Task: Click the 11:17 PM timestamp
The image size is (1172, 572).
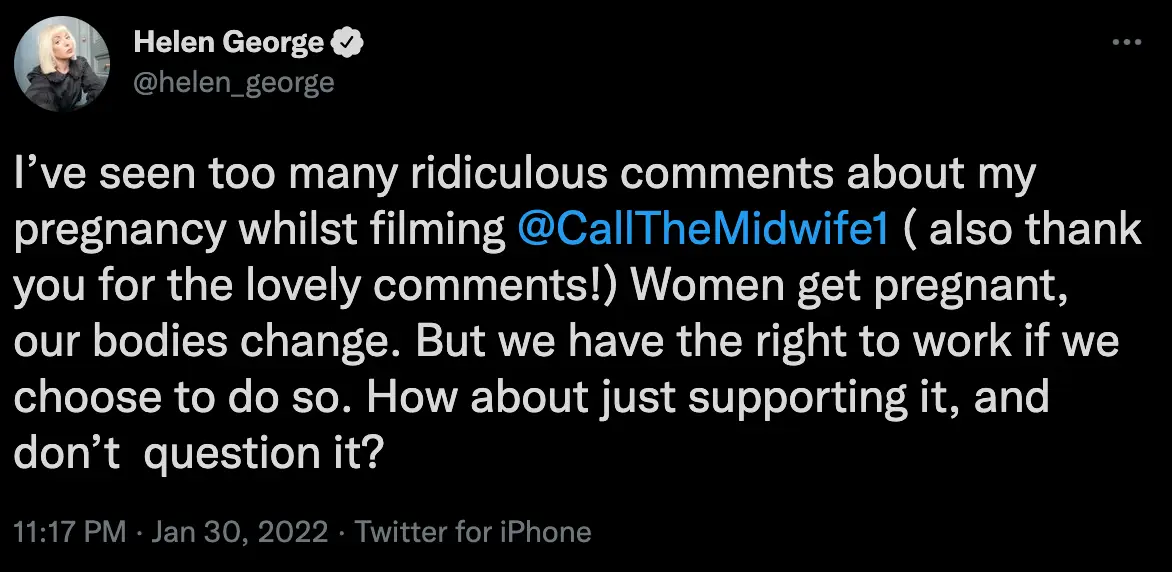Action: pyautogui.click(x=69, y=532)
